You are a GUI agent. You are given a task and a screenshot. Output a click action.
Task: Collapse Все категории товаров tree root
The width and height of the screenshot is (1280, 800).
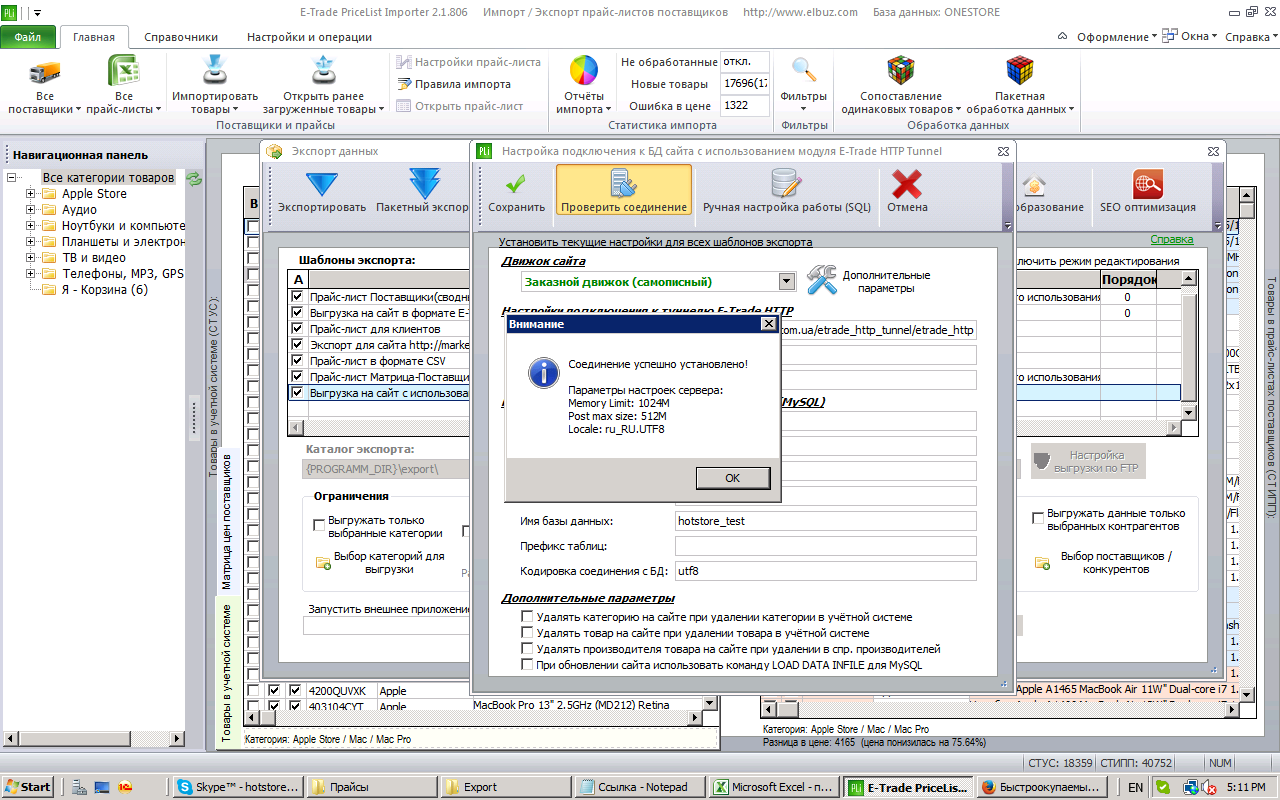[13, 178]
